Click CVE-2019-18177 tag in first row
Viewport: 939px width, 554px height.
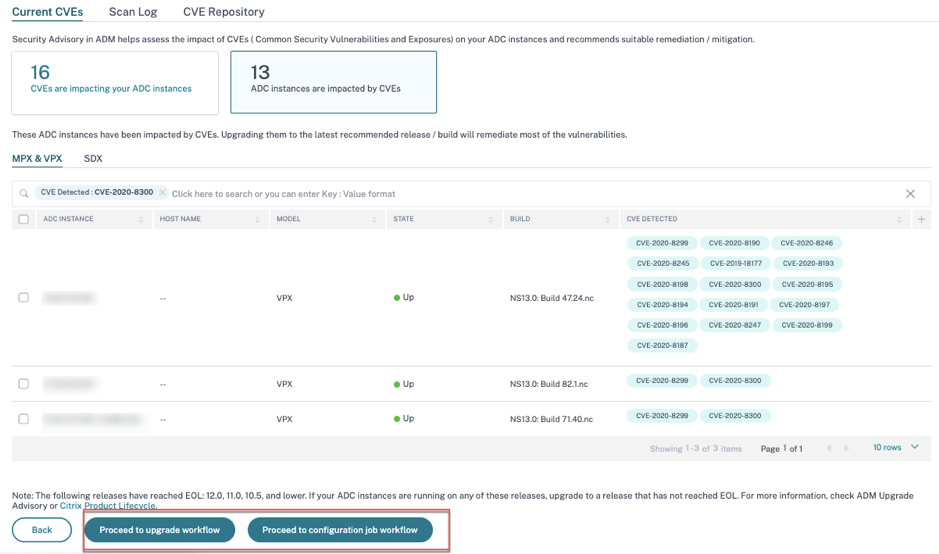(x=735, y=264)
